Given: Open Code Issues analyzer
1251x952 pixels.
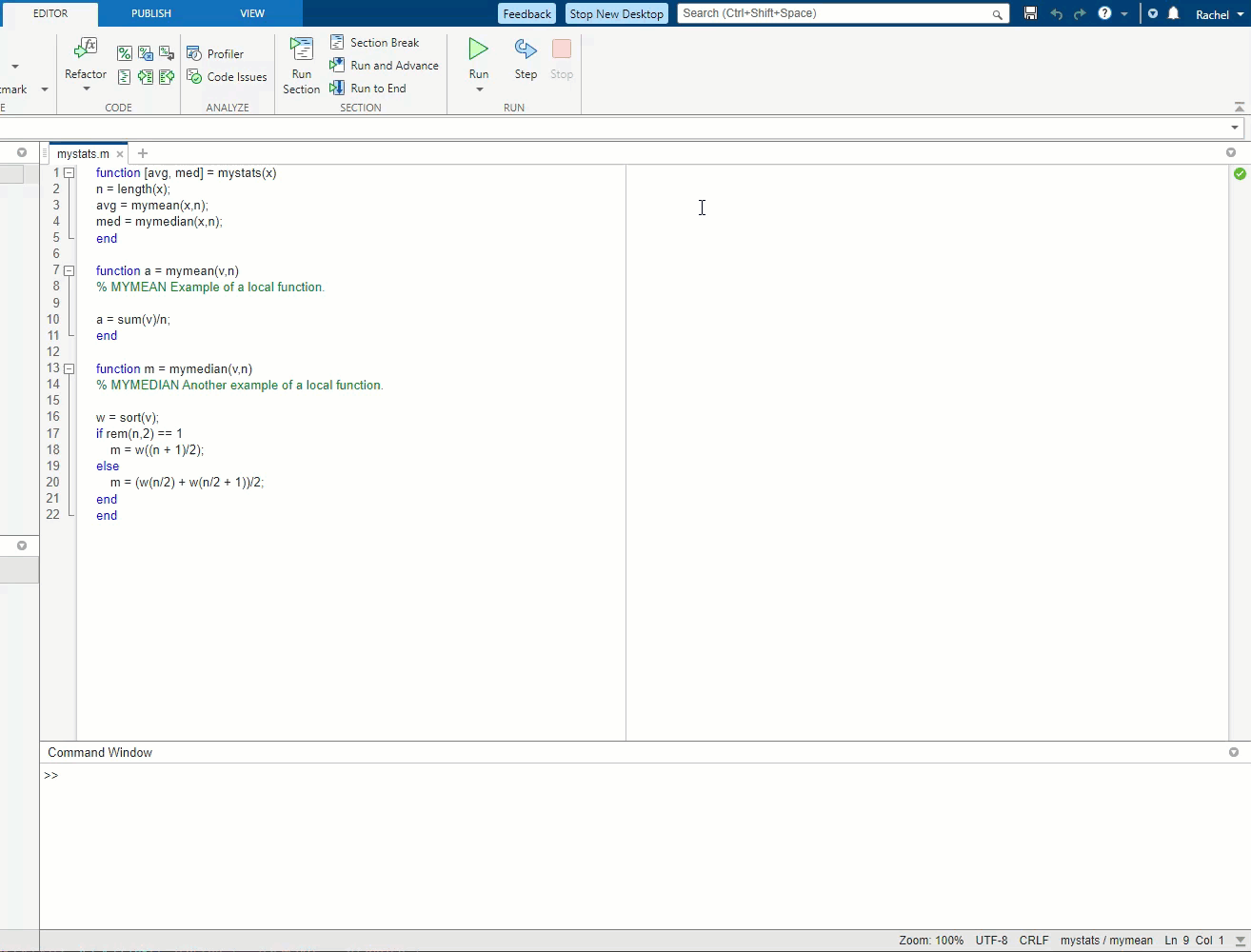Looking at the screenshot, I should (x=227, y=77).
